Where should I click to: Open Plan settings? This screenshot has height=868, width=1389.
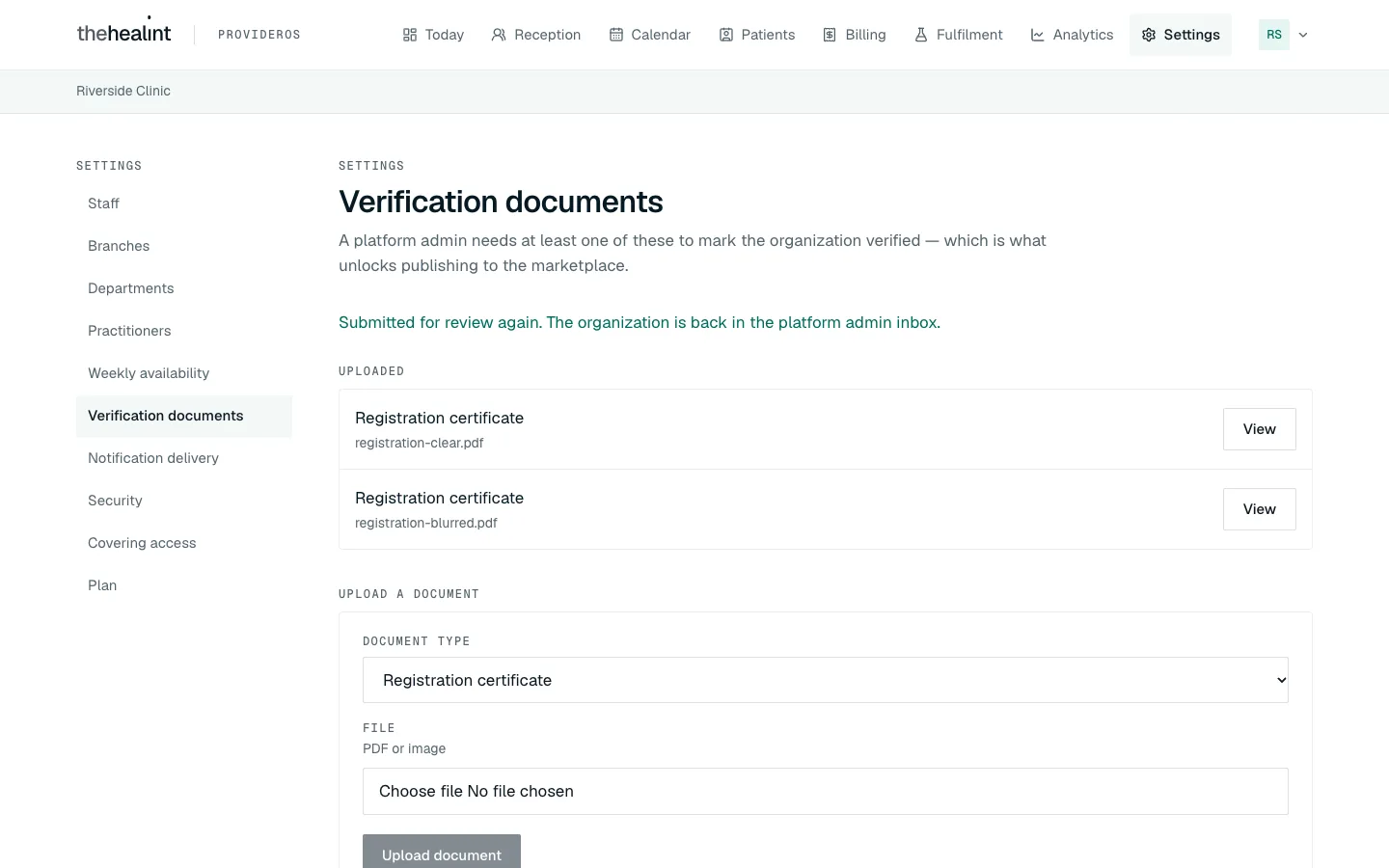tap(184, 585)
